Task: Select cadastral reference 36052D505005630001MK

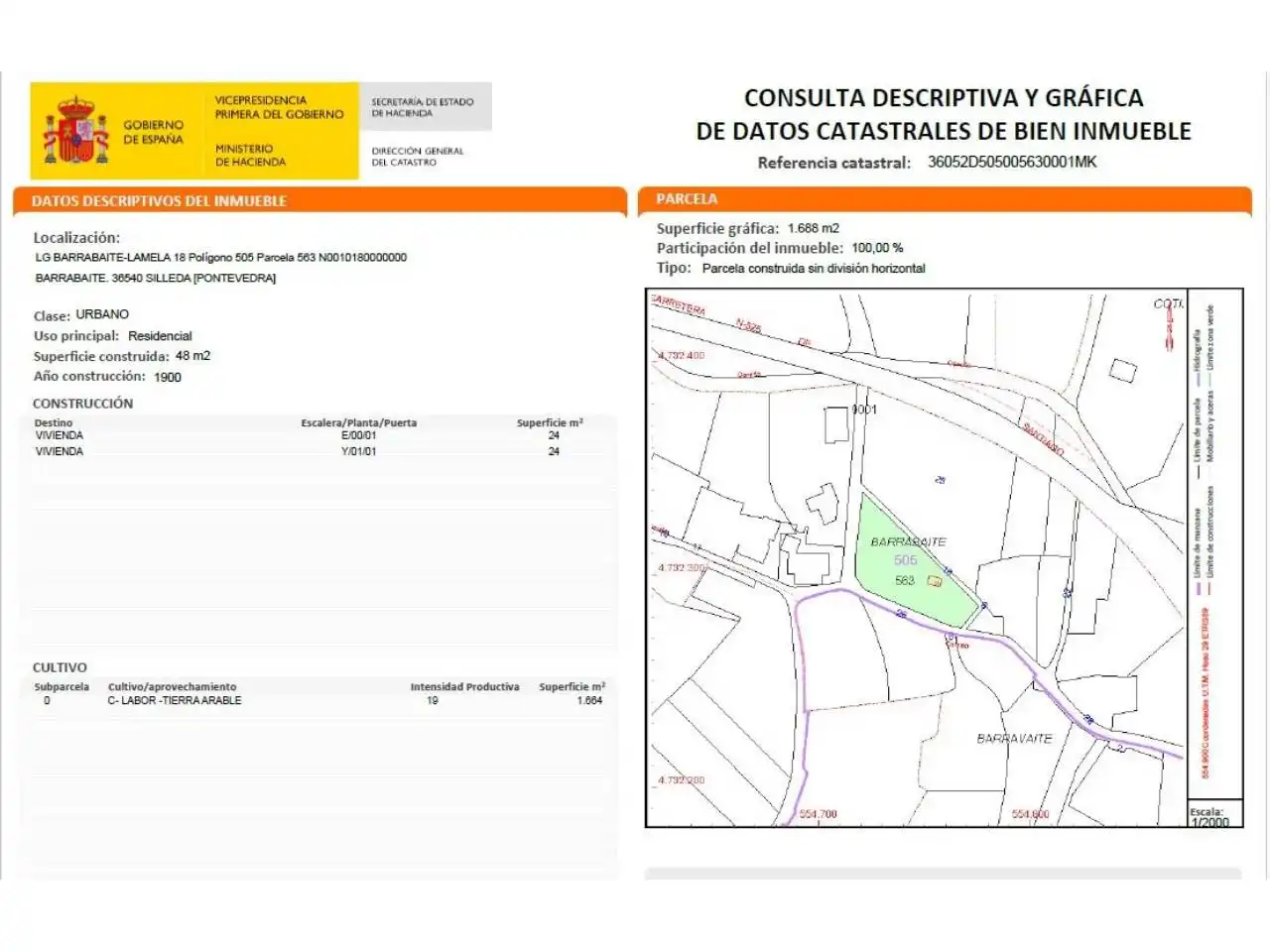Action: click(x=1012, y=162)
